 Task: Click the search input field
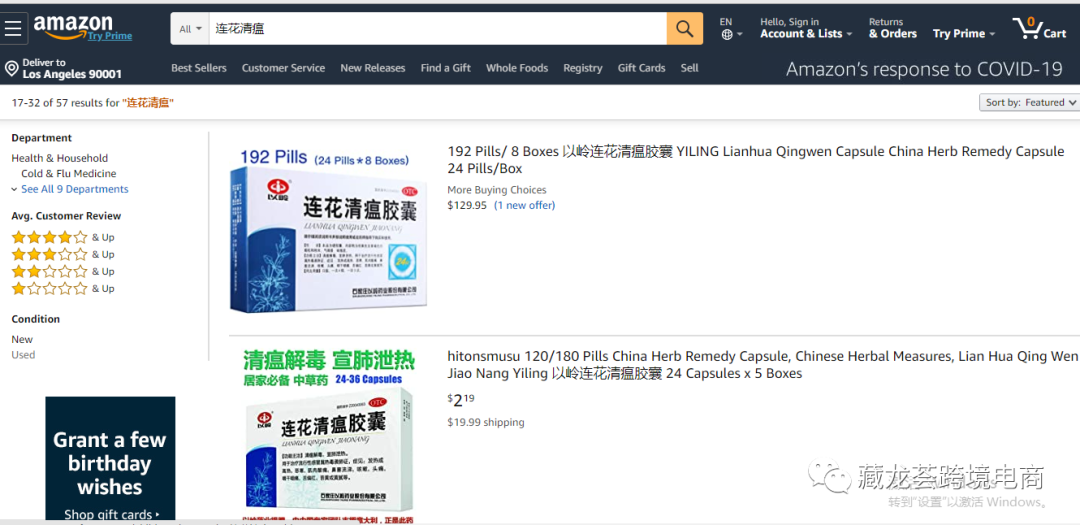pyautogui.click(x=438, y=28)
